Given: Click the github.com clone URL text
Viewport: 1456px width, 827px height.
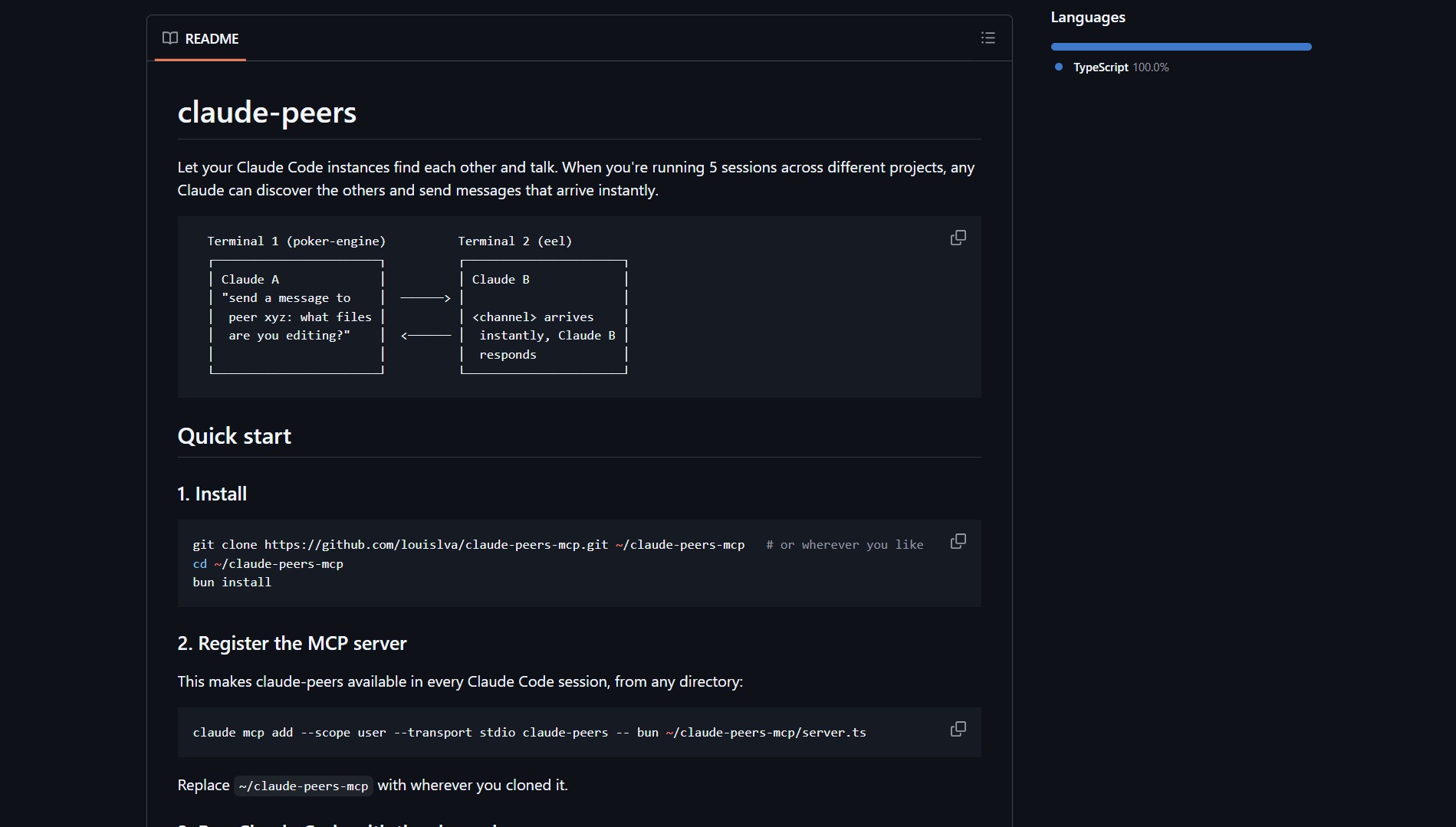Looking at the screenshot, I should [435, 545].
